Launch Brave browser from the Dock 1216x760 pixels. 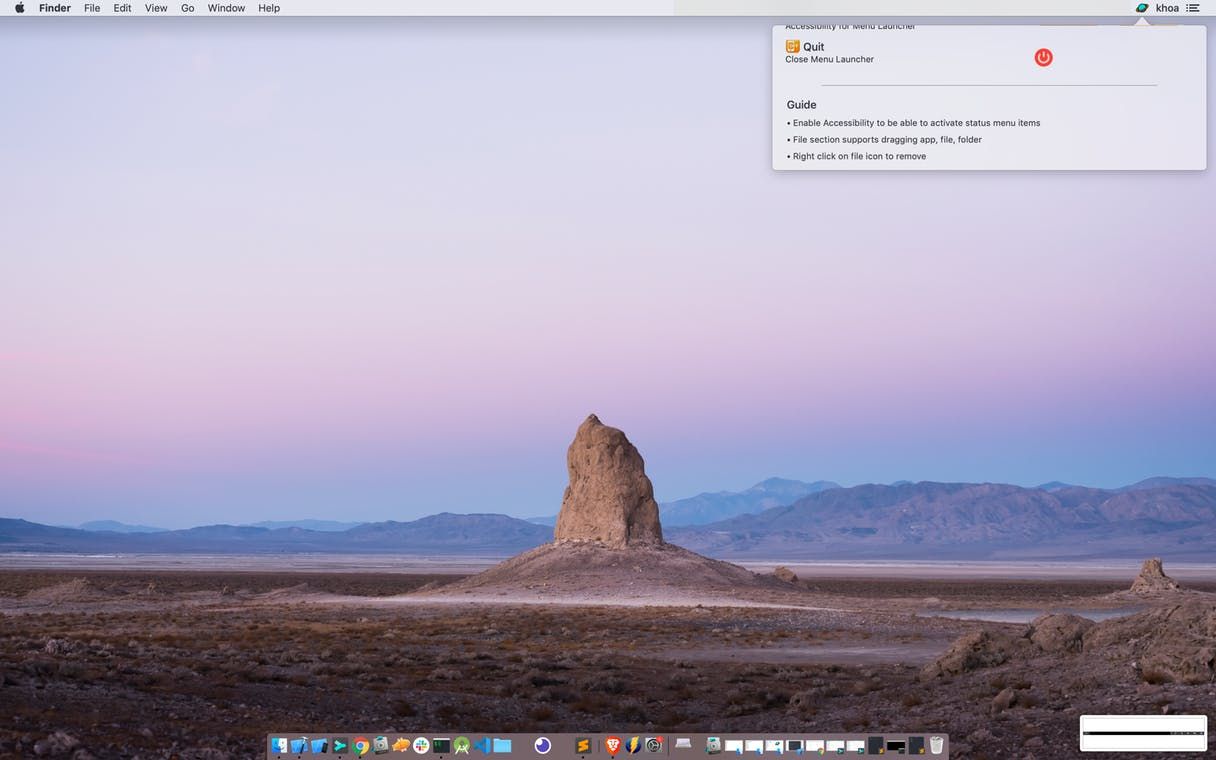[x=611, y=745]
